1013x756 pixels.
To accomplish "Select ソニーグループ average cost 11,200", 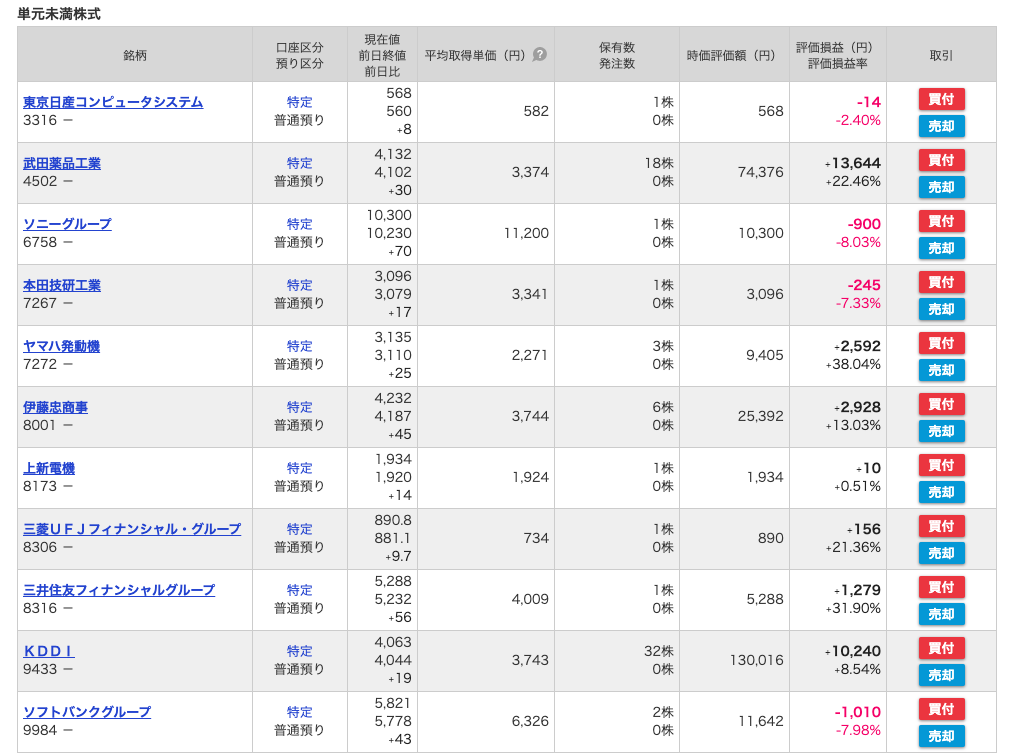I will pos(527,233).
